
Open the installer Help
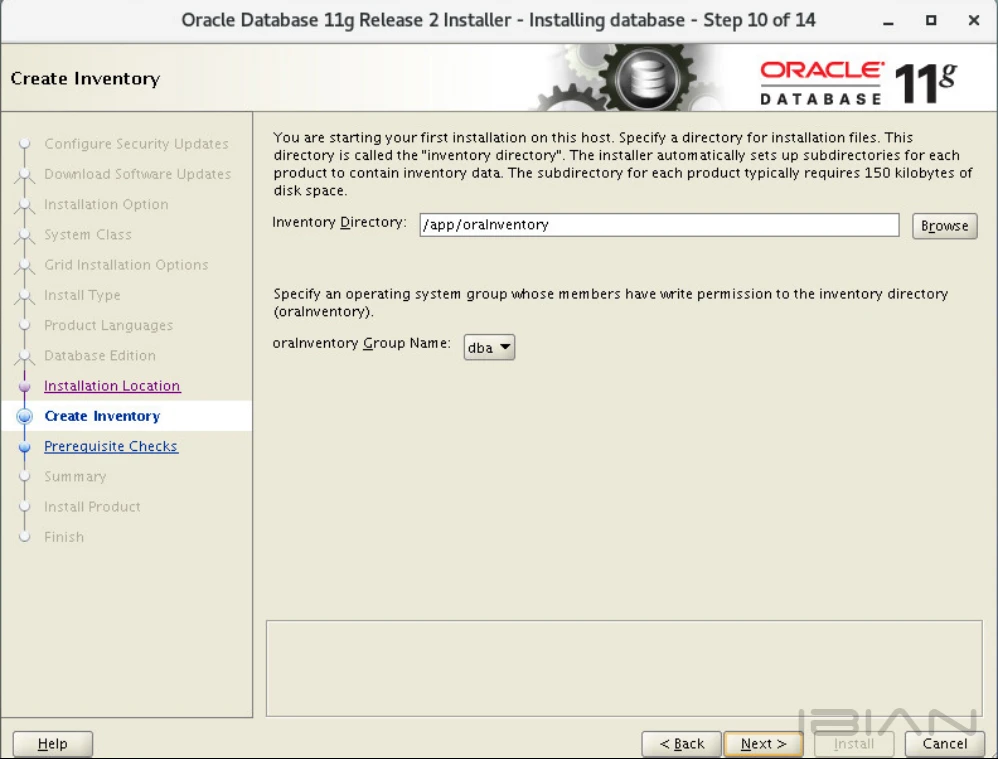52,744
